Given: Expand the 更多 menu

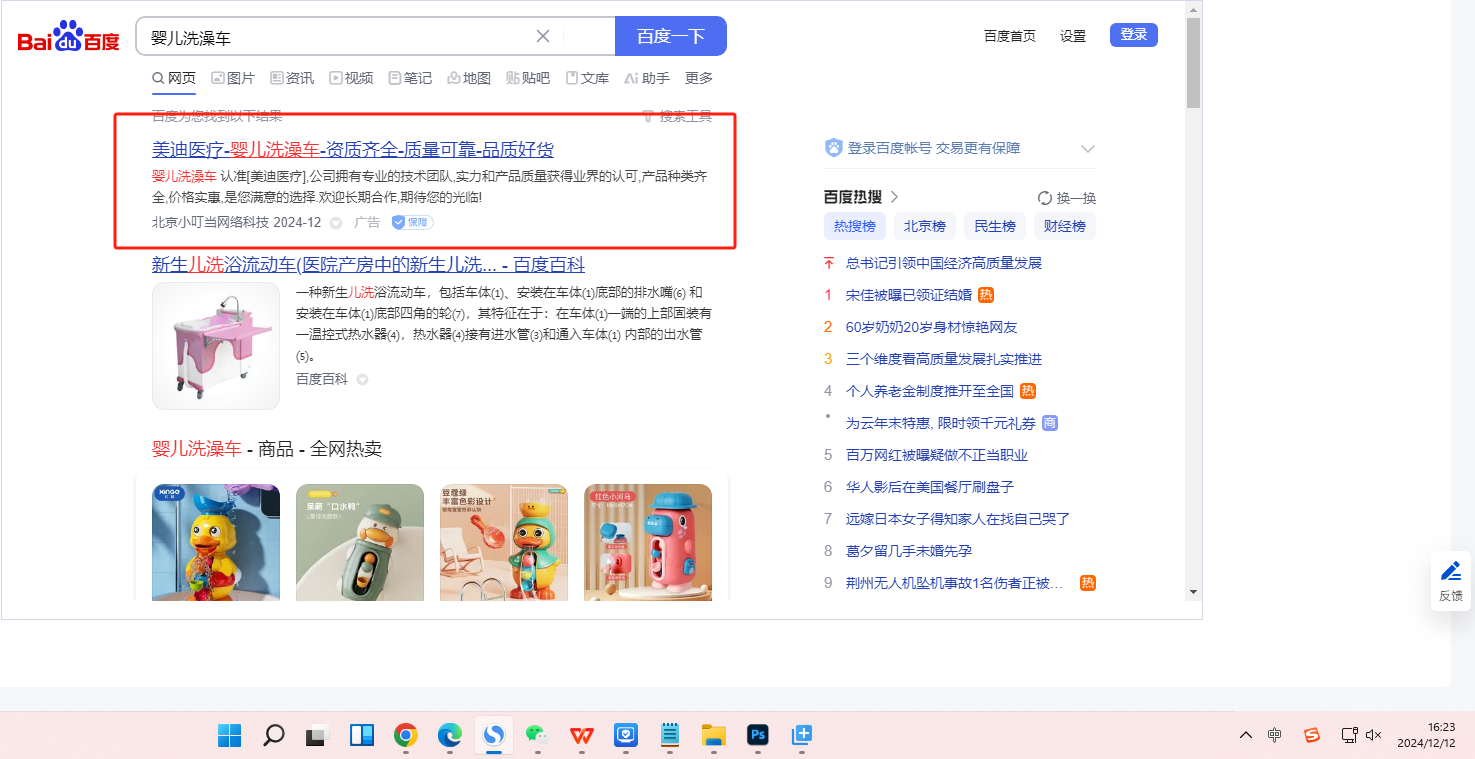Looking at the screenshot, I should point(699,78).
